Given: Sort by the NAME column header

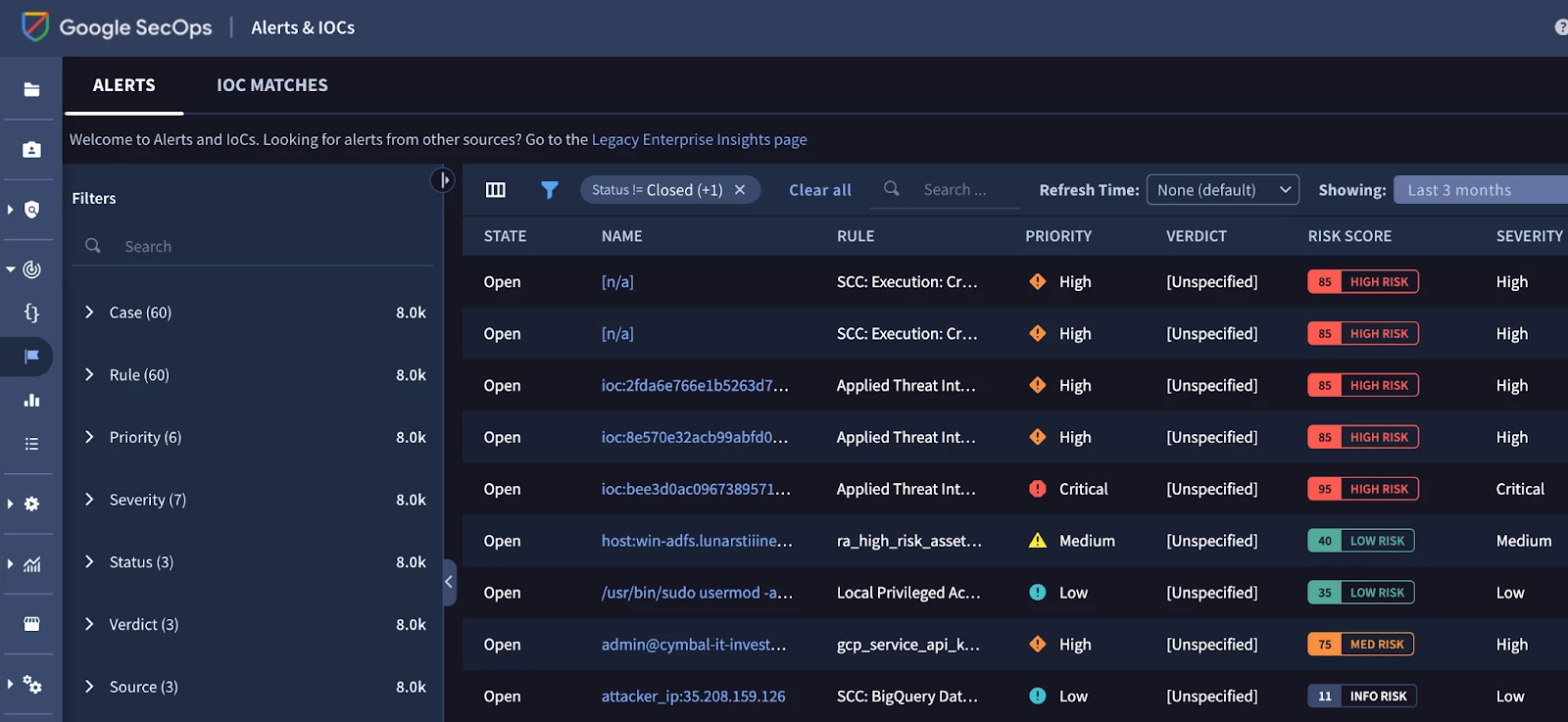Looking at the screenshot, I should 622,236.
